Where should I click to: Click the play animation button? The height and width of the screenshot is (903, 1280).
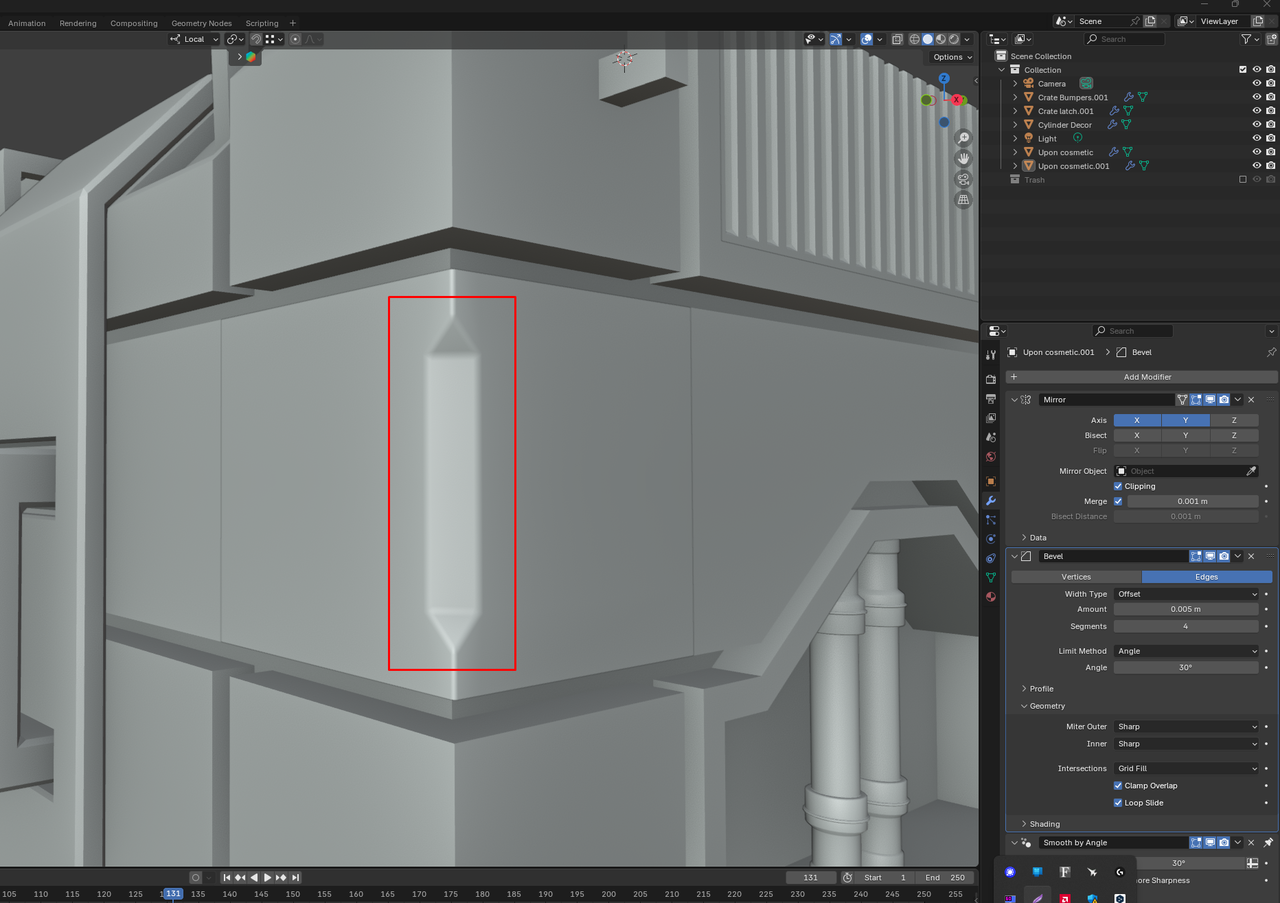pyautogui.click(x=267, y=877)
